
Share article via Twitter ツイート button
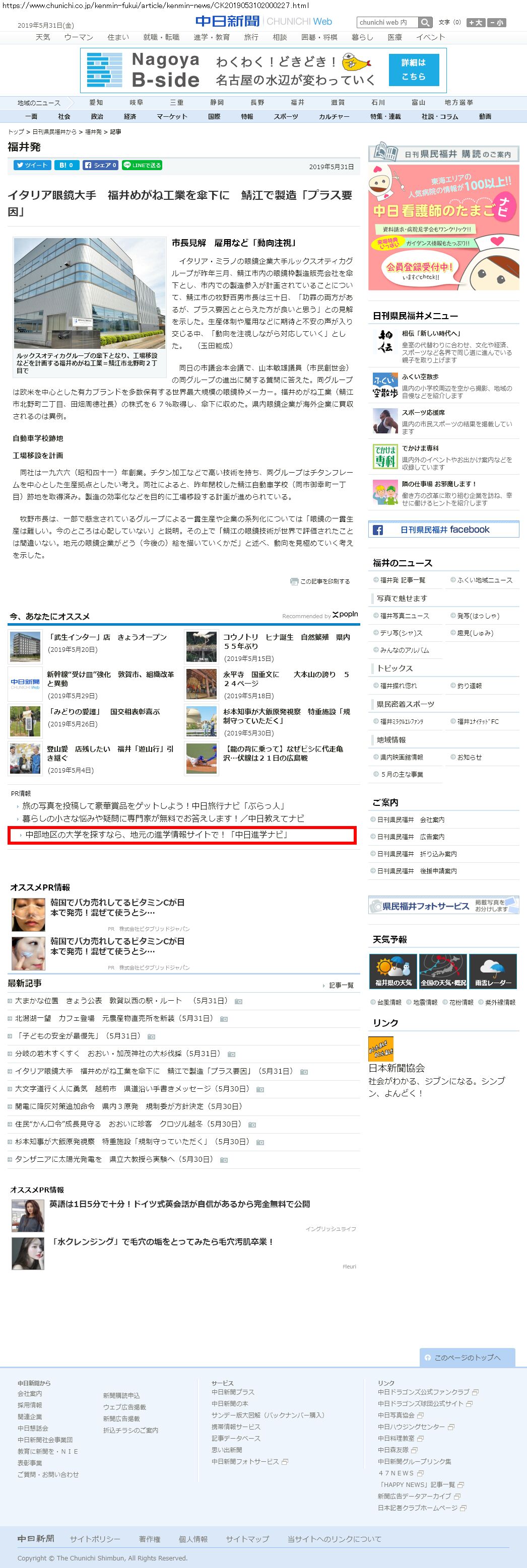click(x=32, y=165)
